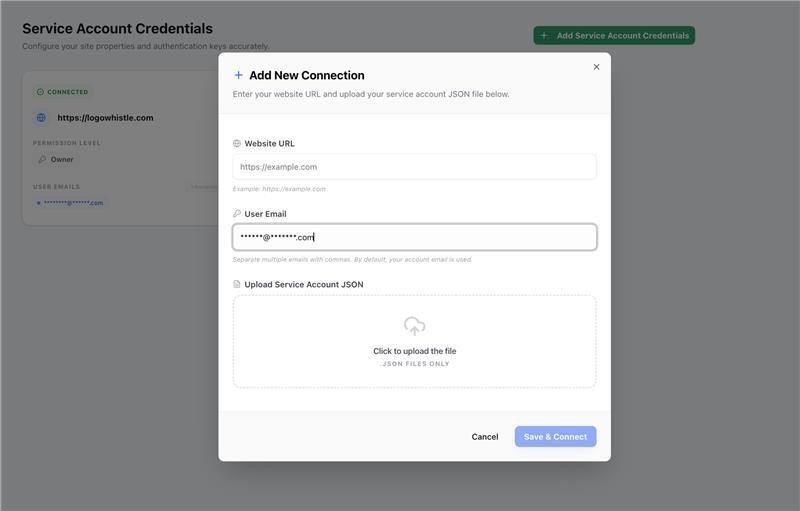Click the globe icon beside logowhistle.com
Image resolution: width=800 pixels, height=511 pixels.
(x=41, y=118)
